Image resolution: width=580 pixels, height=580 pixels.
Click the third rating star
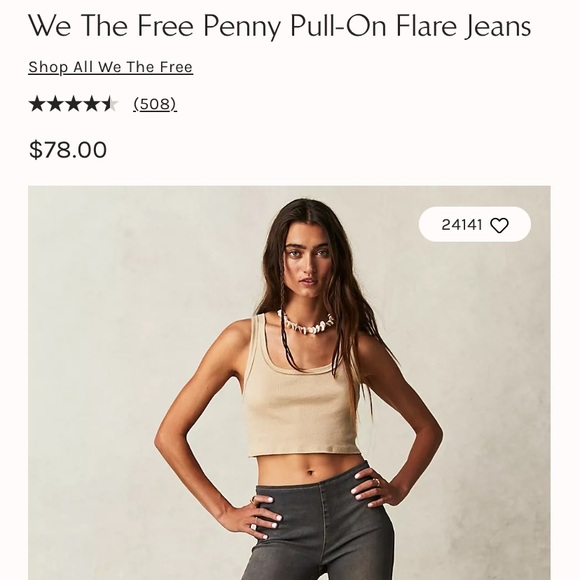coord(73,104)
